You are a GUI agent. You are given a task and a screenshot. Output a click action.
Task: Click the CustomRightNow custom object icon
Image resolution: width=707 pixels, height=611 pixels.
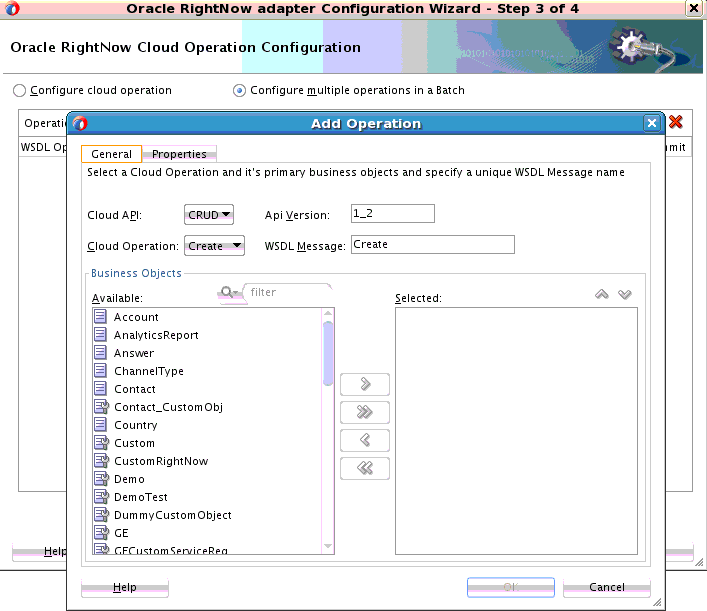[101, 461]
